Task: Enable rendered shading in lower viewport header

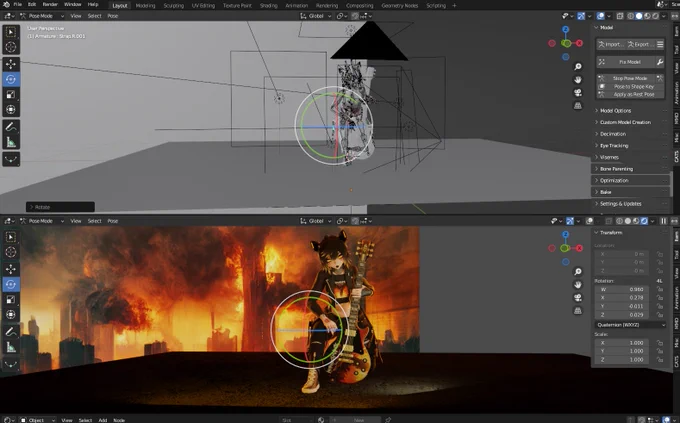Action: 644,221
